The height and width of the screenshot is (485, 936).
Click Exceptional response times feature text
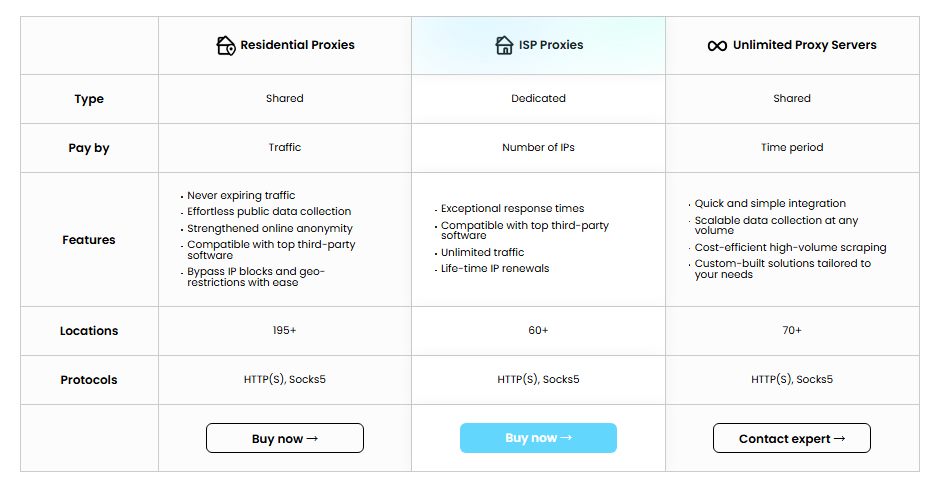(512, 209)
